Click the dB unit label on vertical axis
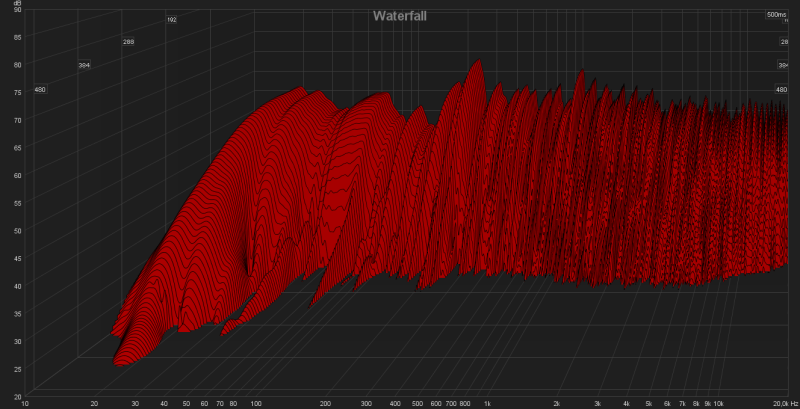800x409 pixels. click(x=17, y=4)
